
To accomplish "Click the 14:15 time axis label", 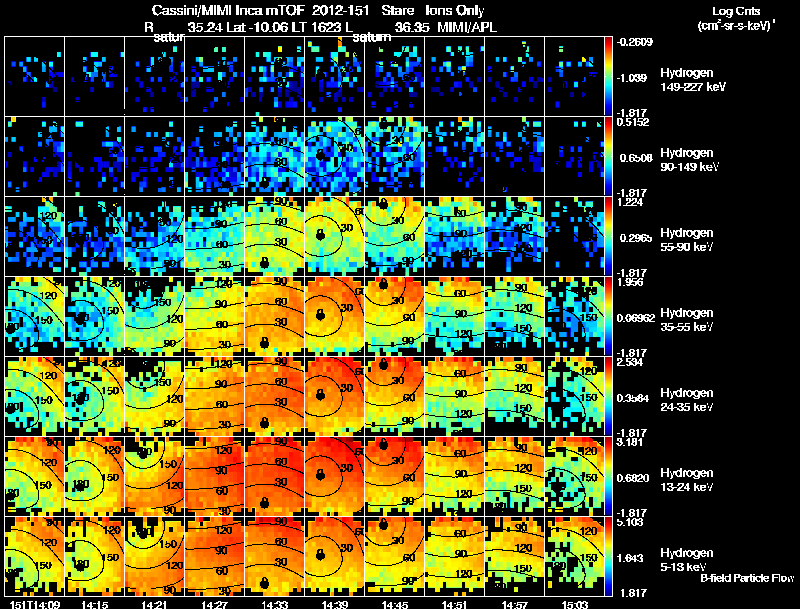I will tap(94, 605).
